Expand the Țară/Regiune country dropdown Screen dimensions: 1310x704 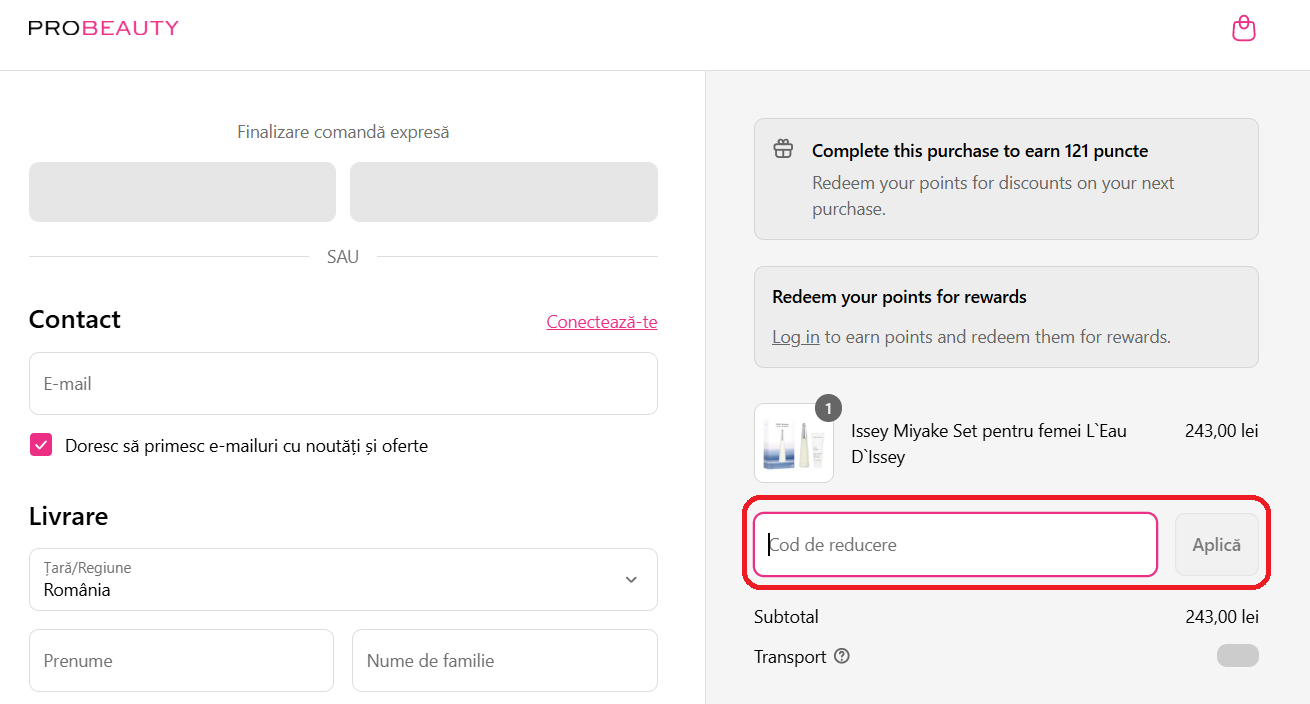[x=343, y=579]
